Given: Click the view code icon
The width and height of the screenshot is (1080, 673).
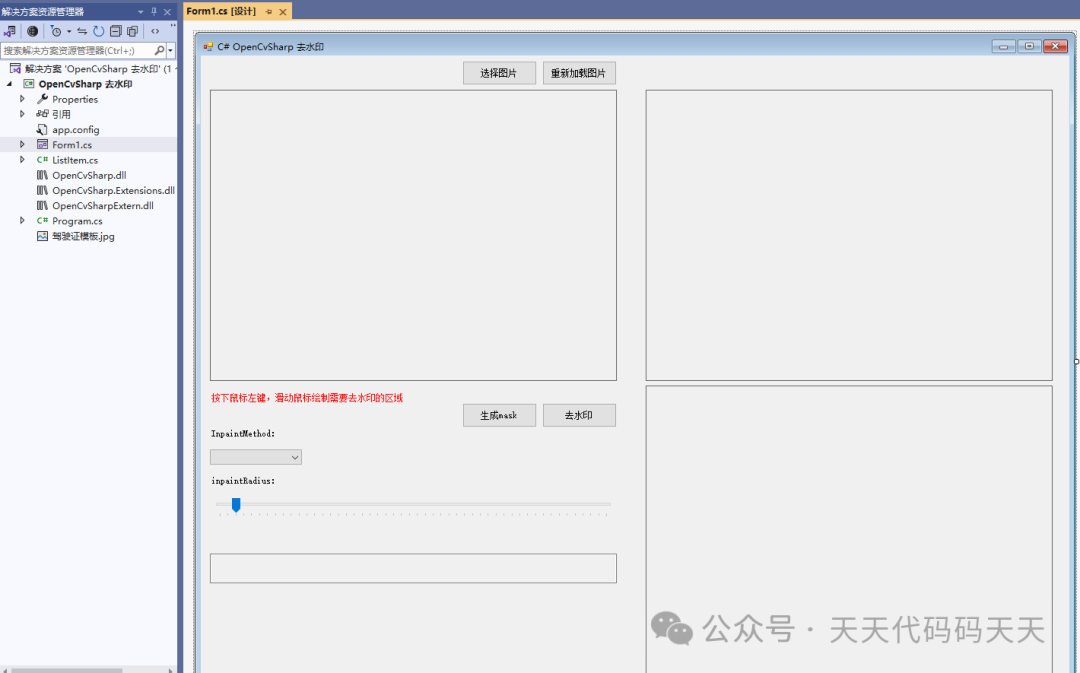Looking at the screenshot, I should click(155, 31).
